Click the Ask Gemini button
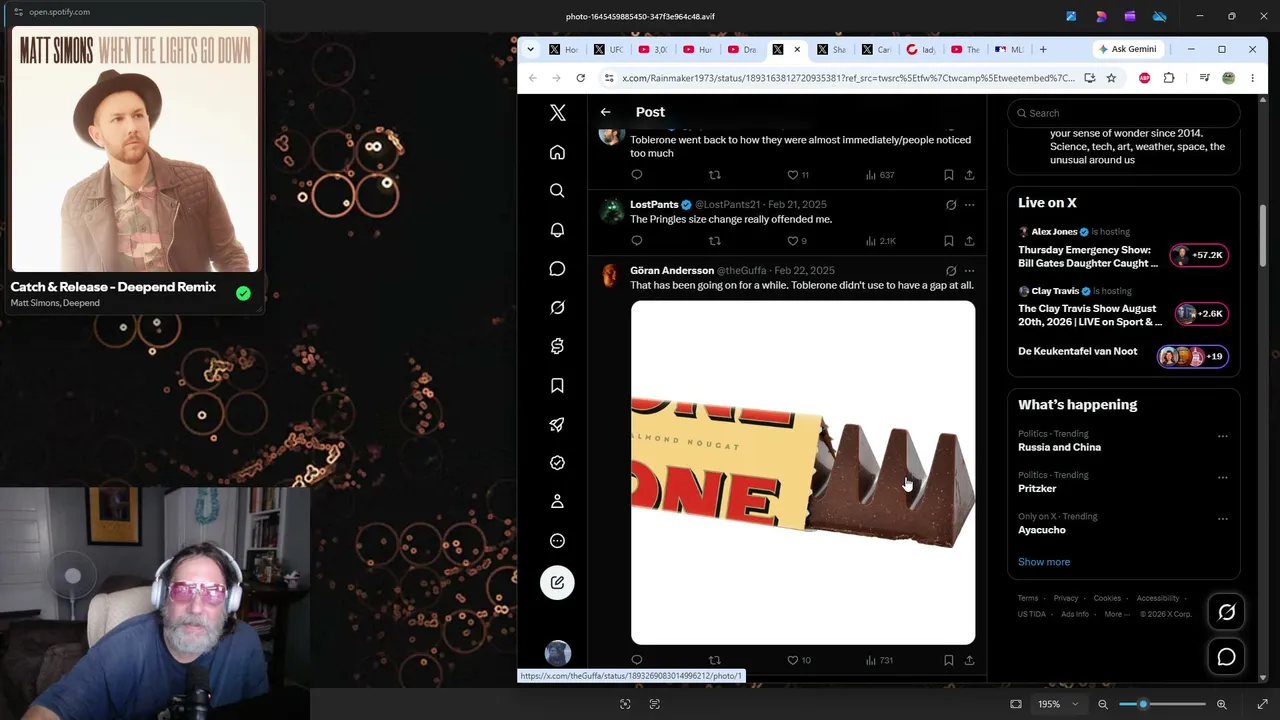 [1128, 49]
